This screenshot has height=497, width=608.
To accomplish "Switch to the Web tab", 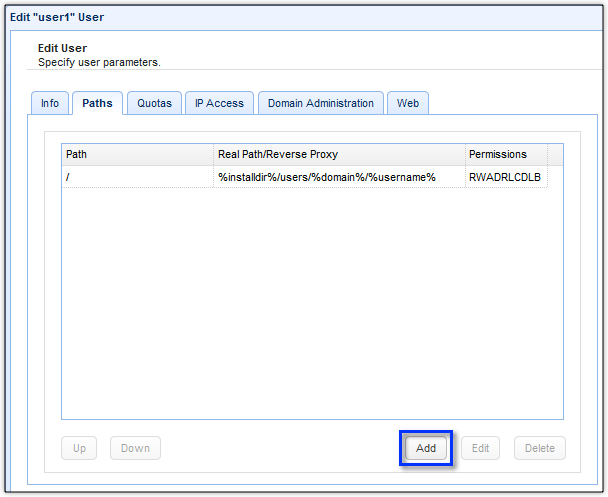I will click(x=407, y=103).
